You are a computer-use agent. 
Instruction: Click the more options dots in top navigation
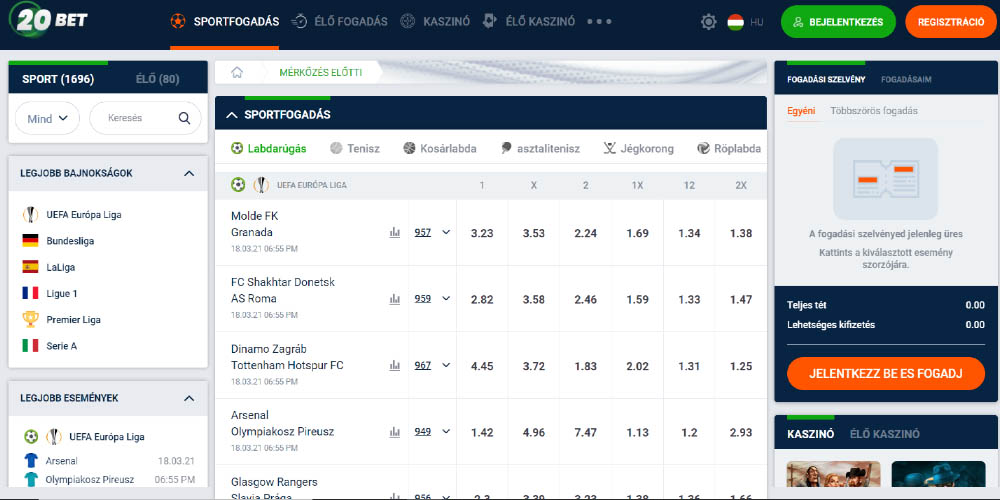[599, 22]
